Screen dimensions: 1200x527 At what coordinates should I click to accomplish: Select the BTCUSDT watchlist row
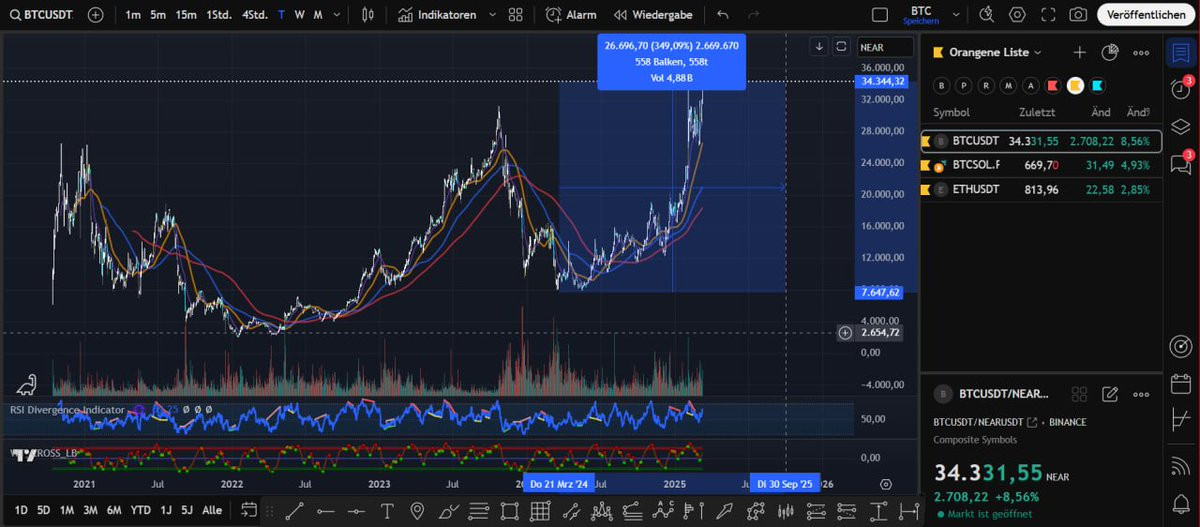point(1041,141)
